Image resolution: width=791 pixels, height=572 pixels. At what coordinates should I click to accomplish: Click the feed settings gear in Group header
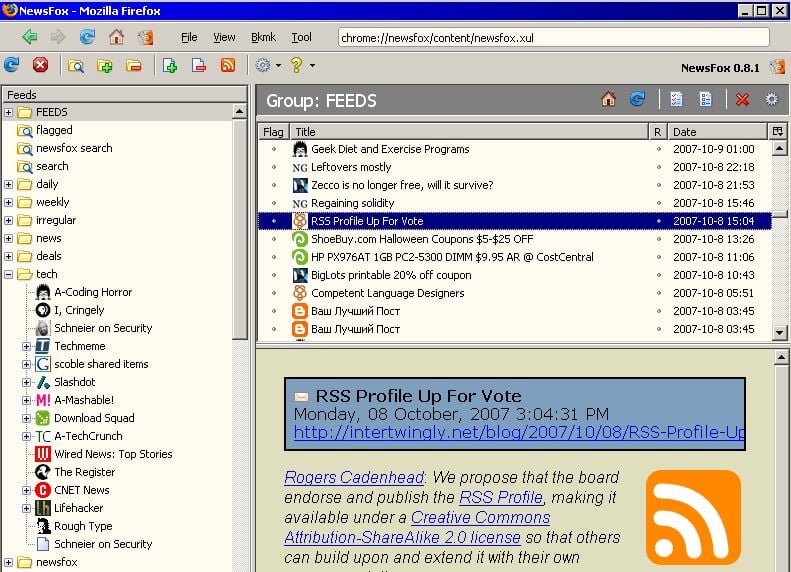point(771,99)
